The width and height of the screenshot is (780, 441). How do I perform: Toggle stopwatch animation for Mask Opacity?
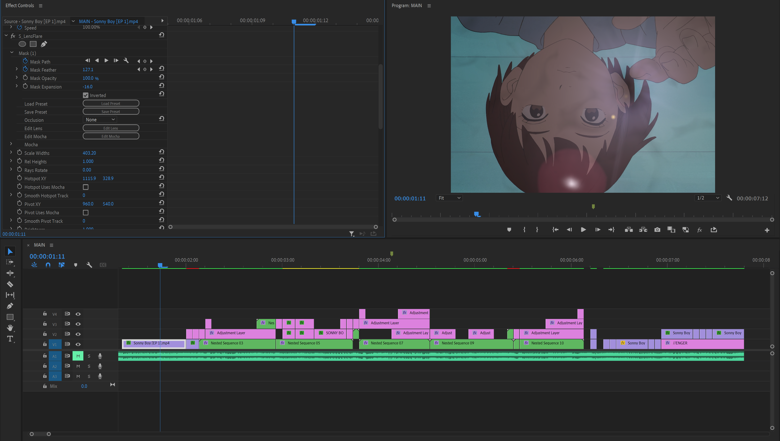25,78
